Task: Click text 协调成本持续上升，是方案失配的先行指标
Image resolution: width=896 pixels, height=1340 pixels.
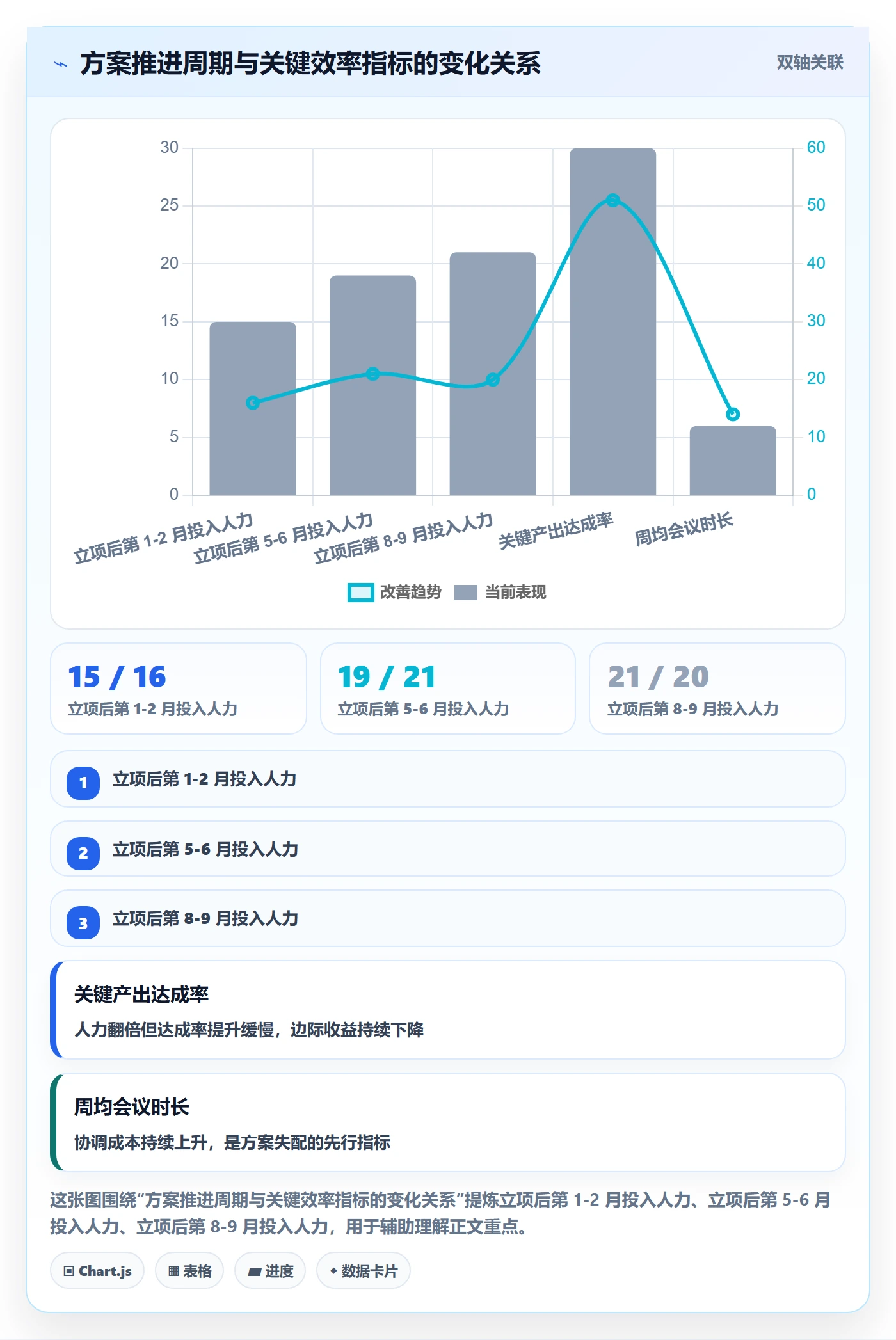Action: pos(232,1142)
